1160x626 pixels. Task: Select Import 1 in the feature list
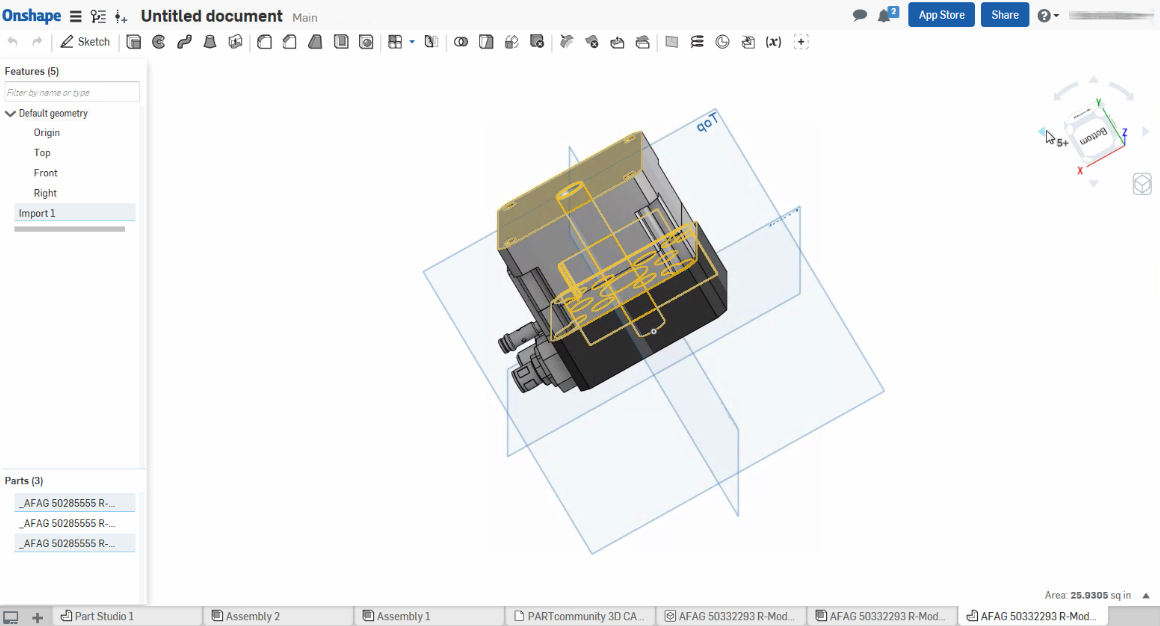pos(38,213)
